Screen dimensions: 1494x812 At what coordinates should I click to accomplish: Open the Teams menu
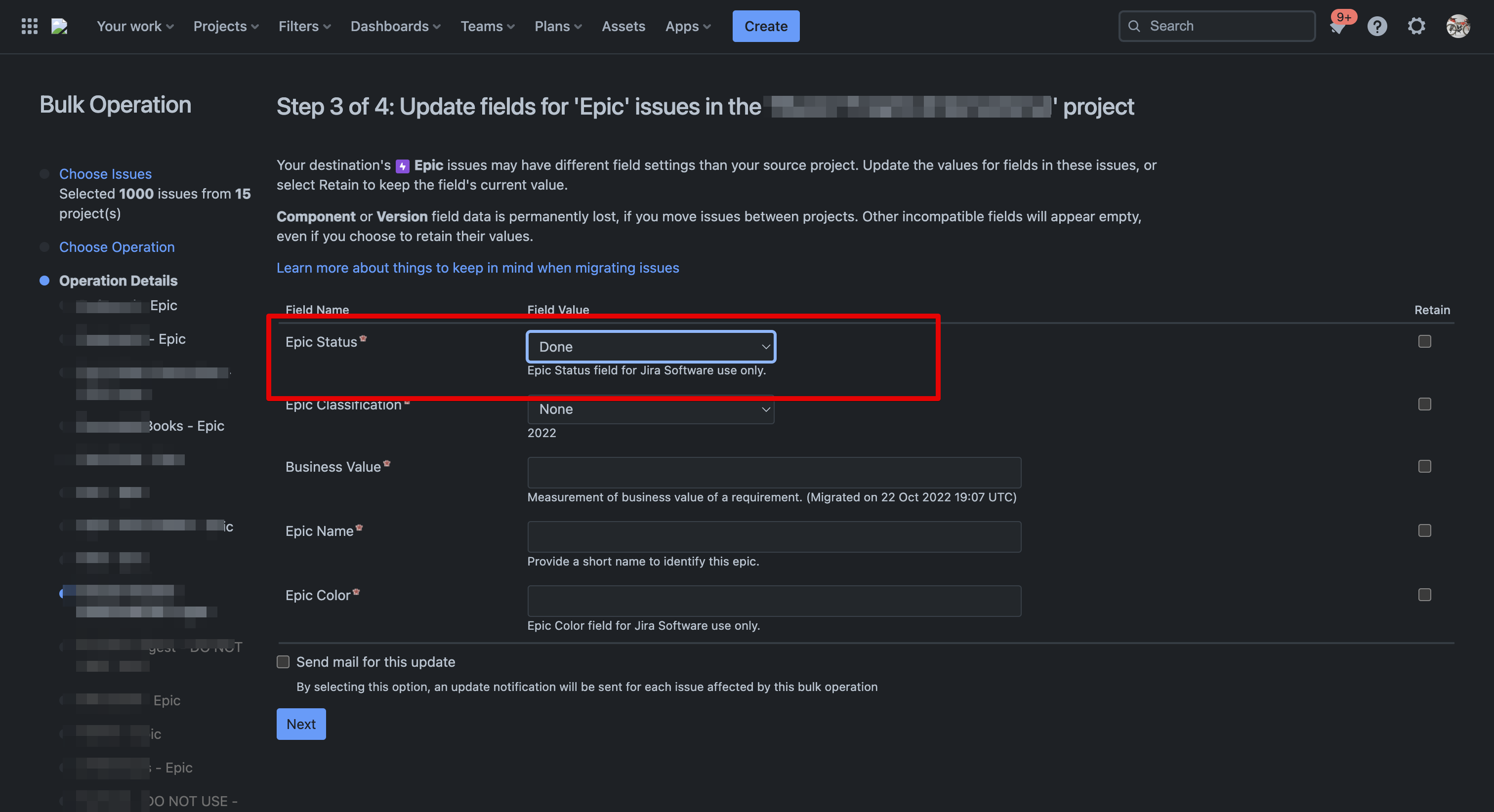point(487,26)
